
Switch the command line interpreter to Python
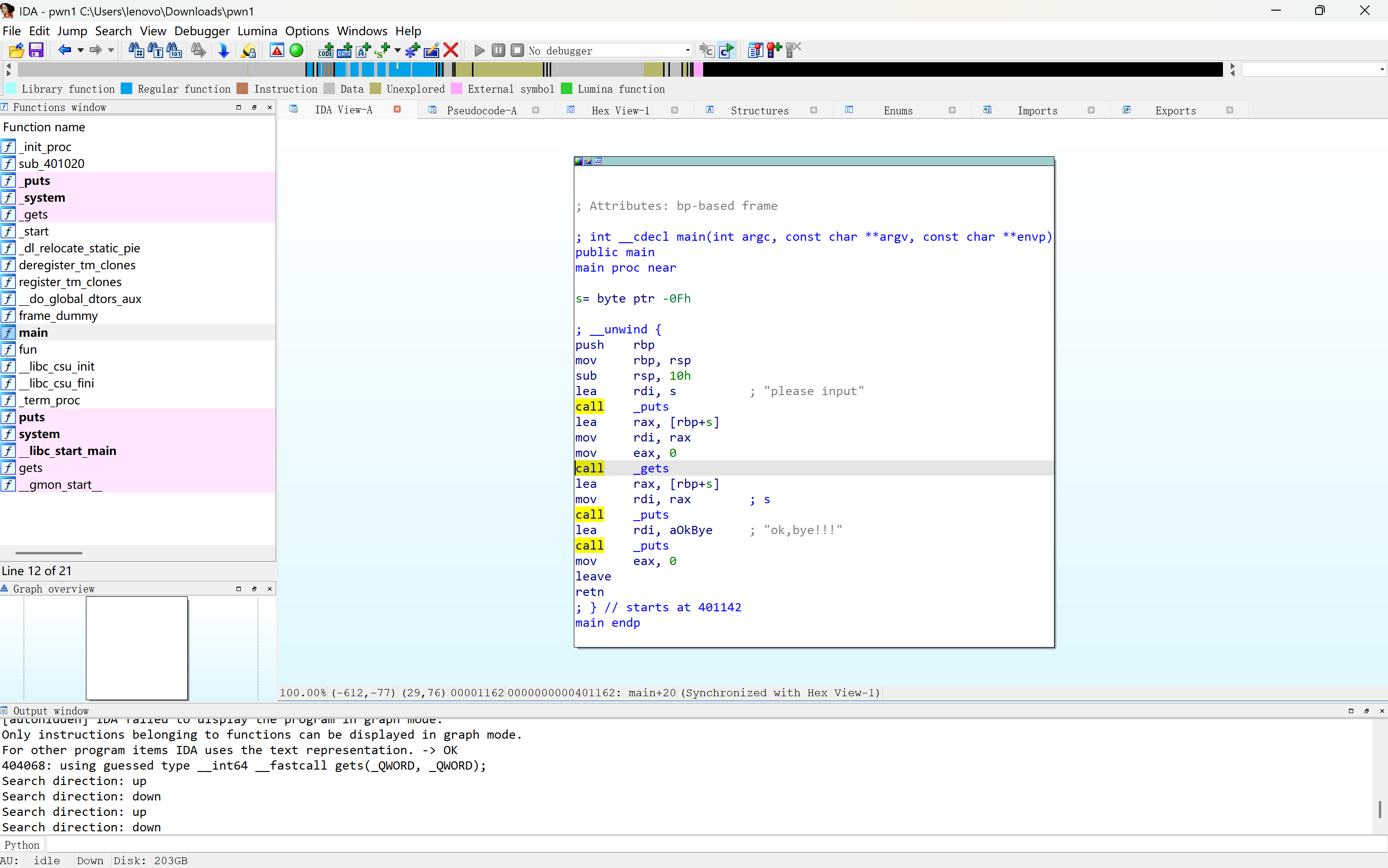(x=22, y=844)
